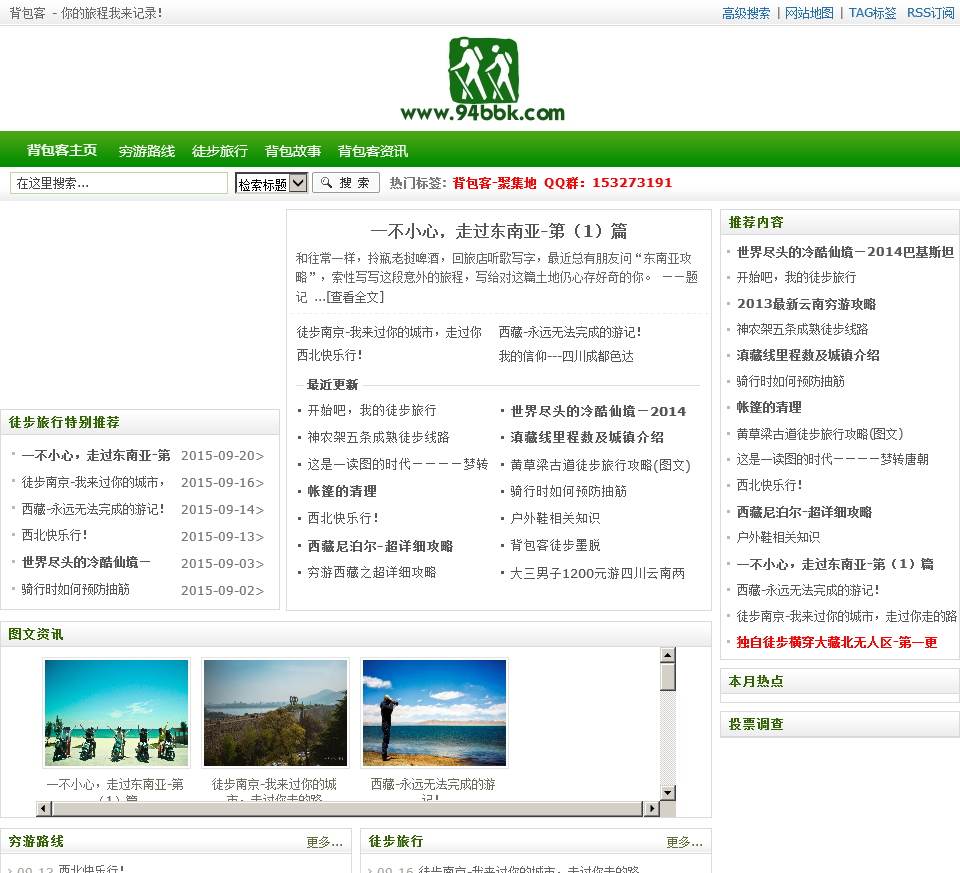Open 西藏-永远无法完成的游记 dated 2015-09-14
This screenshot has width=960, height=873.
pyautogui.click(x=93, y=509)
